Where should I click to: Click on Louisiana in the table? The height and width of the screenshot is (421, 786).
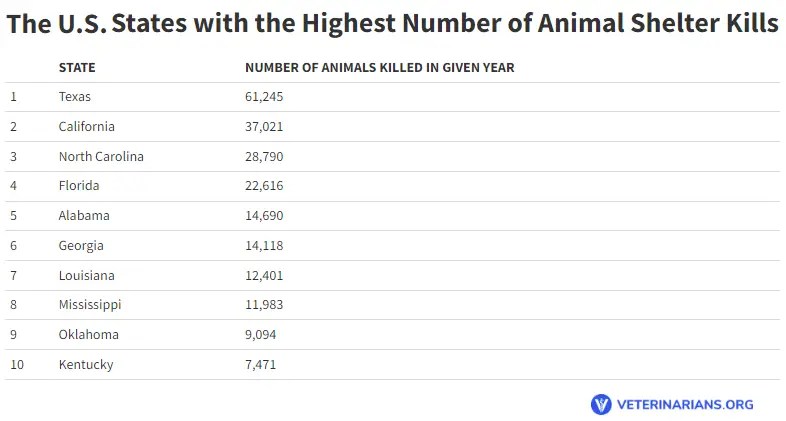click(x=86, y=276)
